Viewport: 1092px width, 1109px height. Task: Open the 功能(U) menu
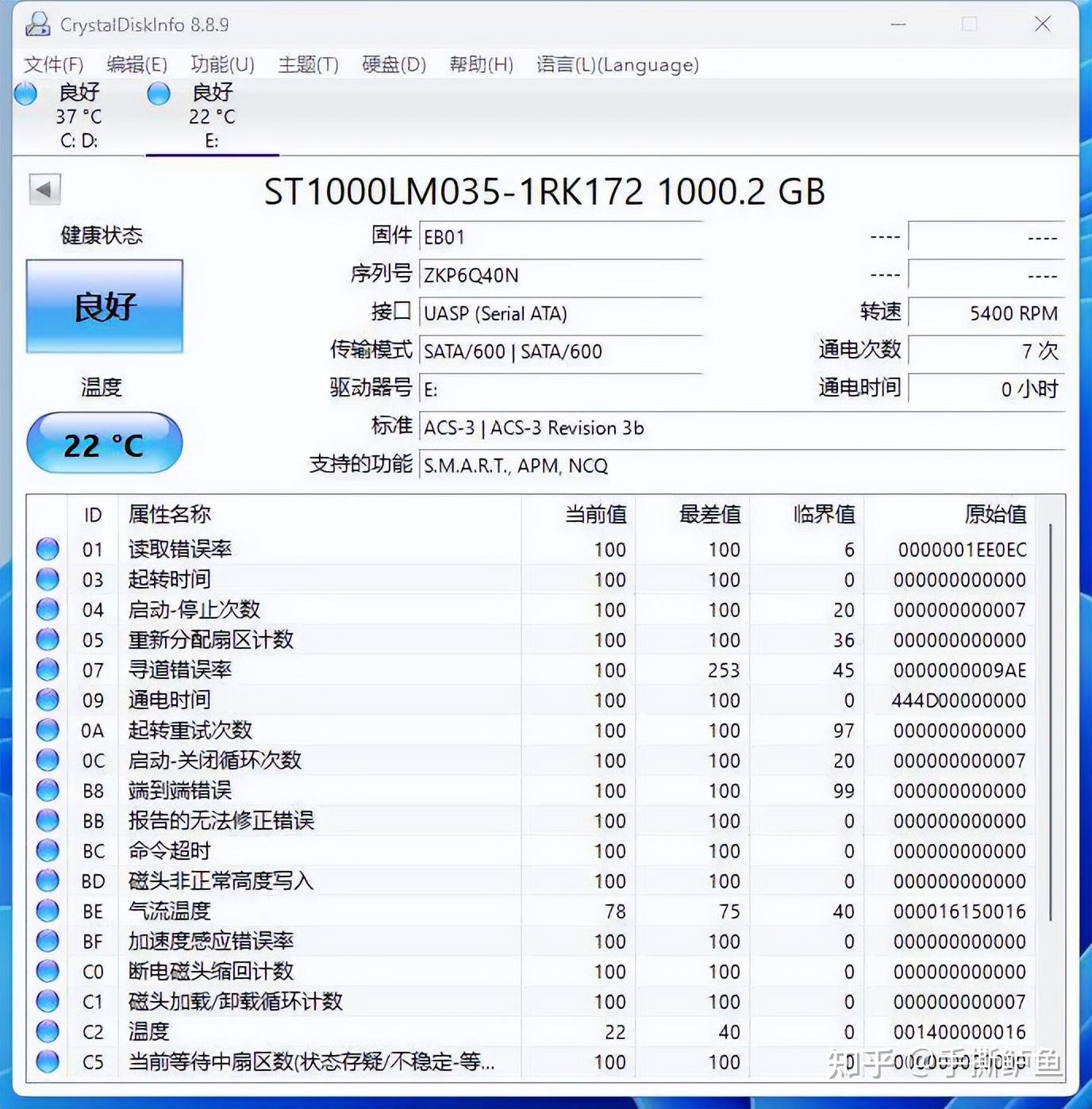(x=222, y=64)
